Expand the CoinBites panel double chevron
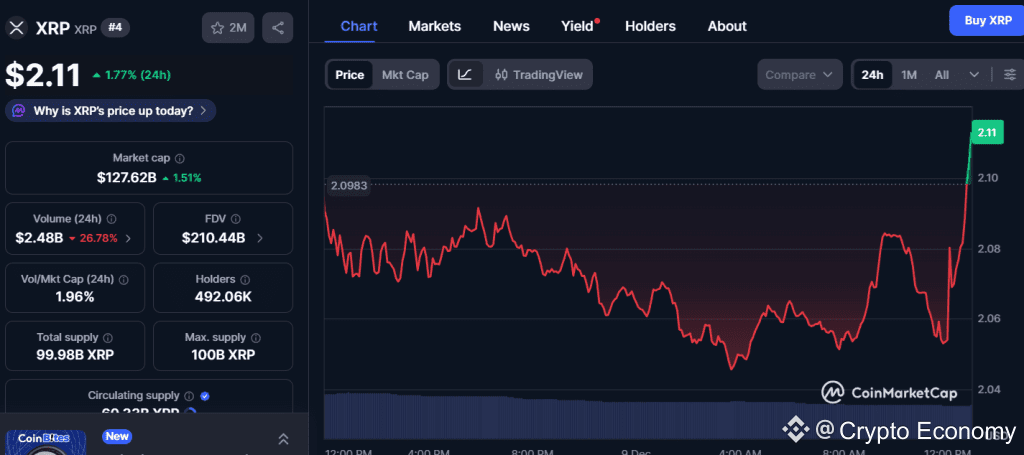Image resolution: width=1024 pixels, height=455 pixels. (283, 439)
